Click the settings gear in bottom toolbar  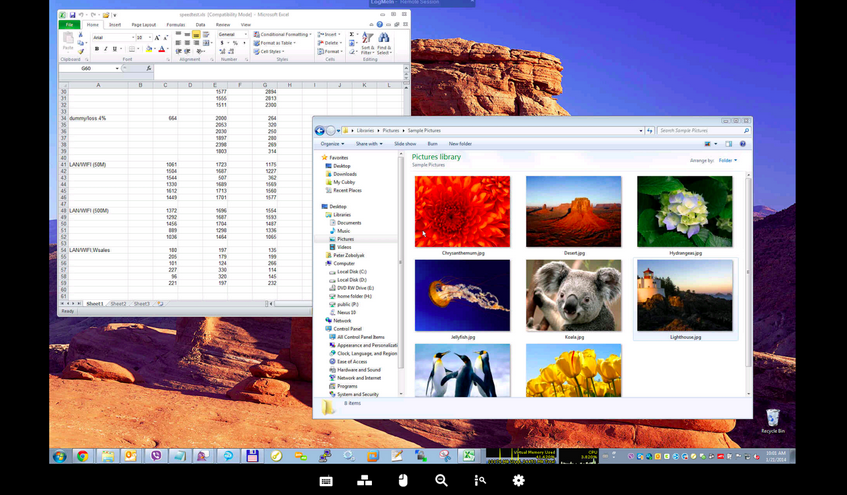pos(518,481)
